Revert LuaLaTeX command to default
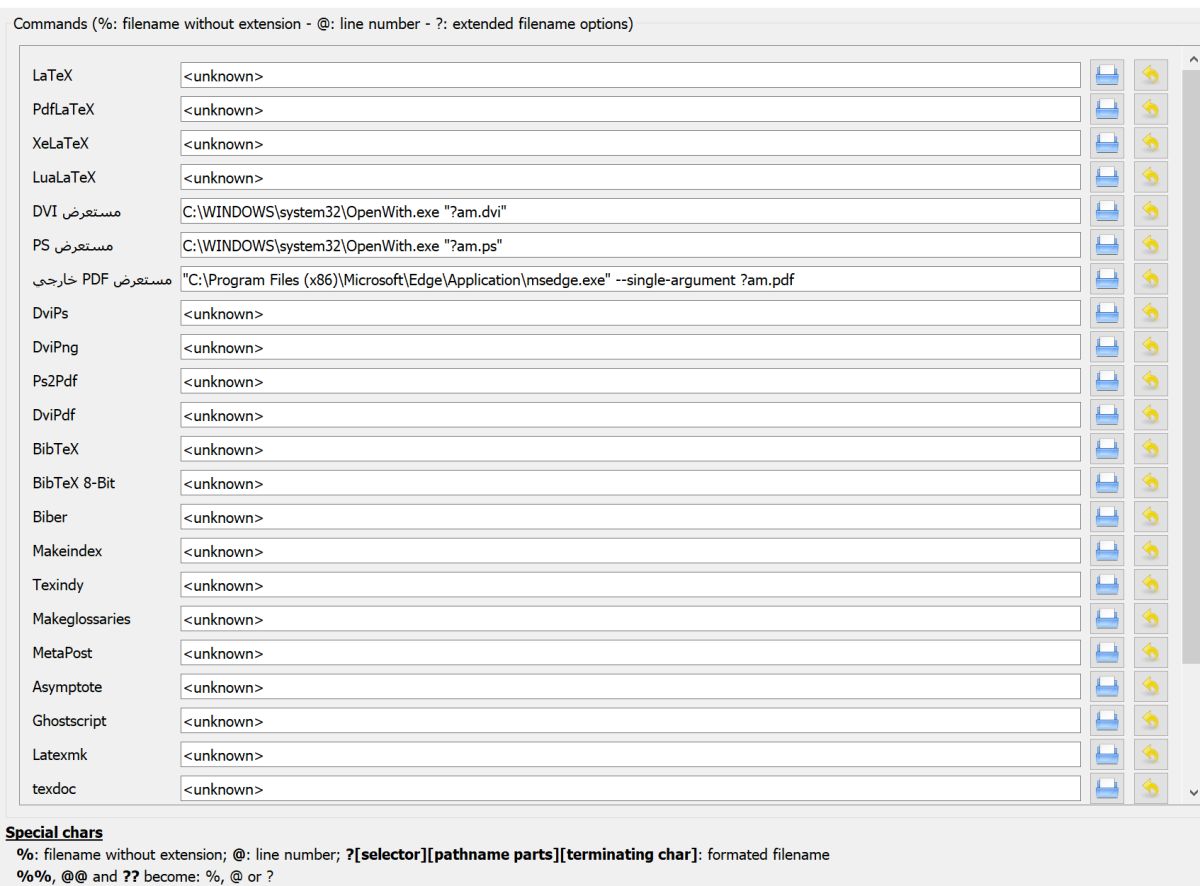The height and width of the screenshot is (886, 1200). point(1151,177)
